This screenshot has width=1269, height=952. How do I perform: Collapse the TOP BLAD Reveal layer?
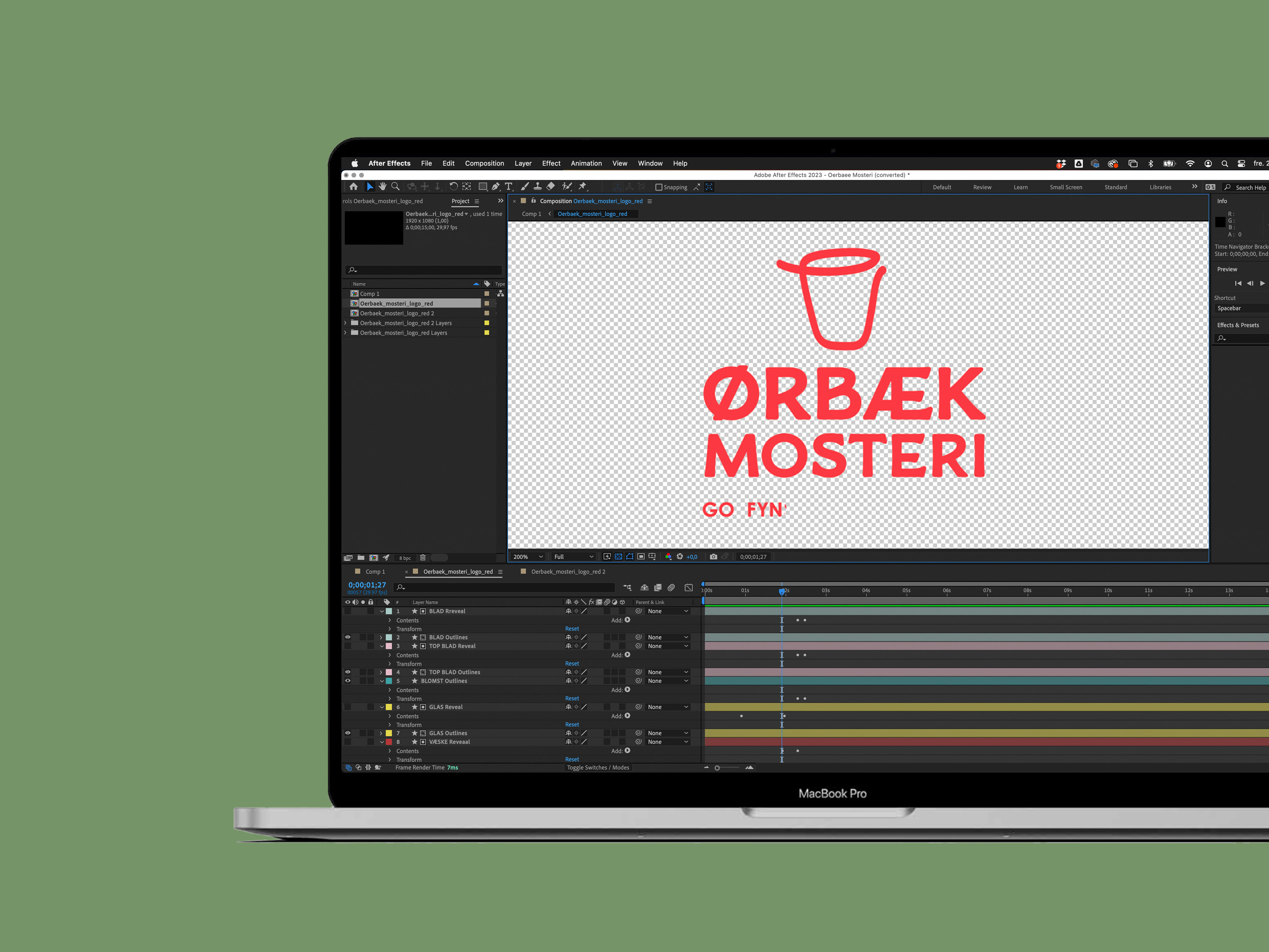tap(381, 646)
